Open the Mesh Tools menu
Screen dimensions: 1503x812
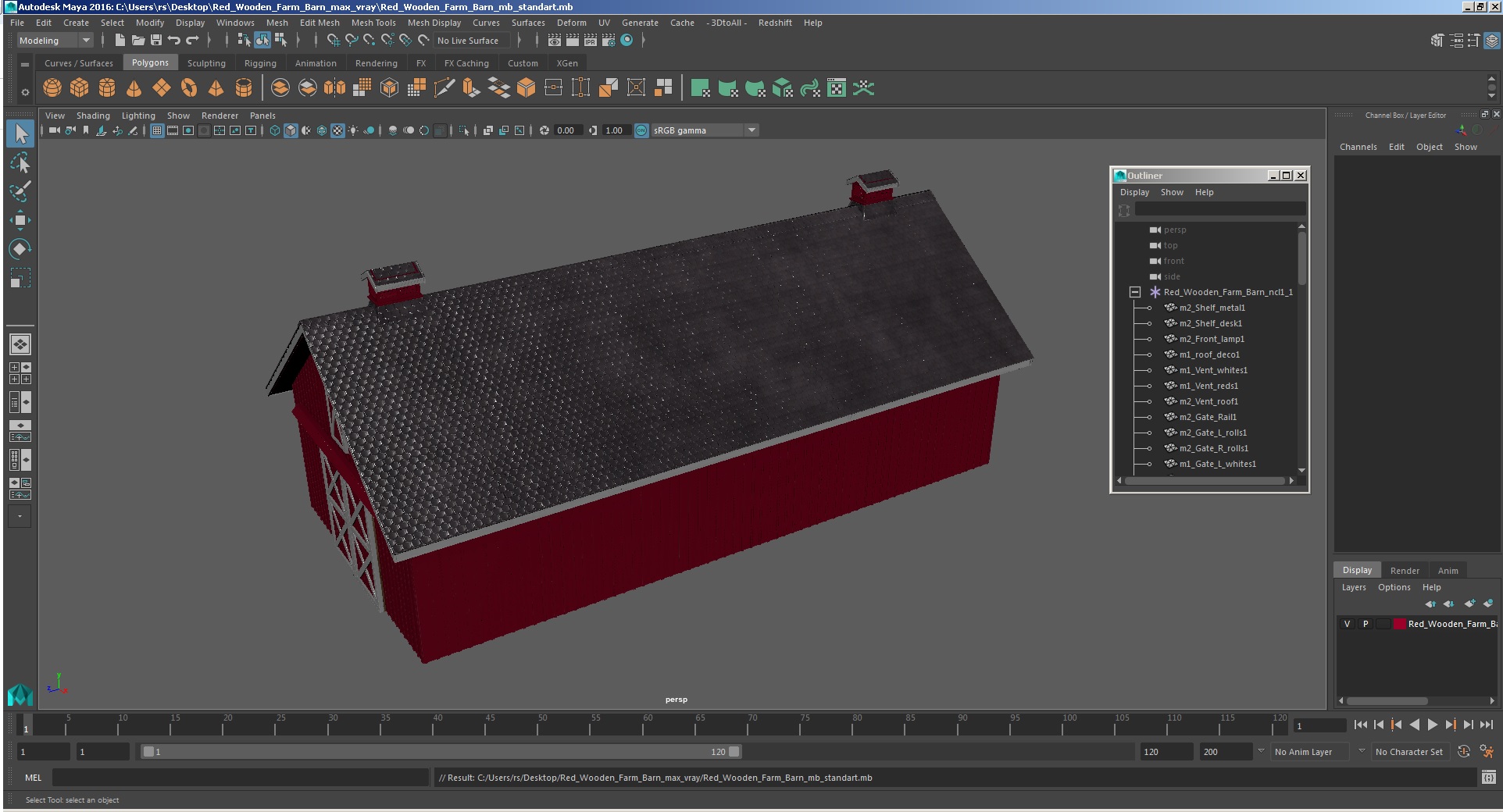[373, 23]
